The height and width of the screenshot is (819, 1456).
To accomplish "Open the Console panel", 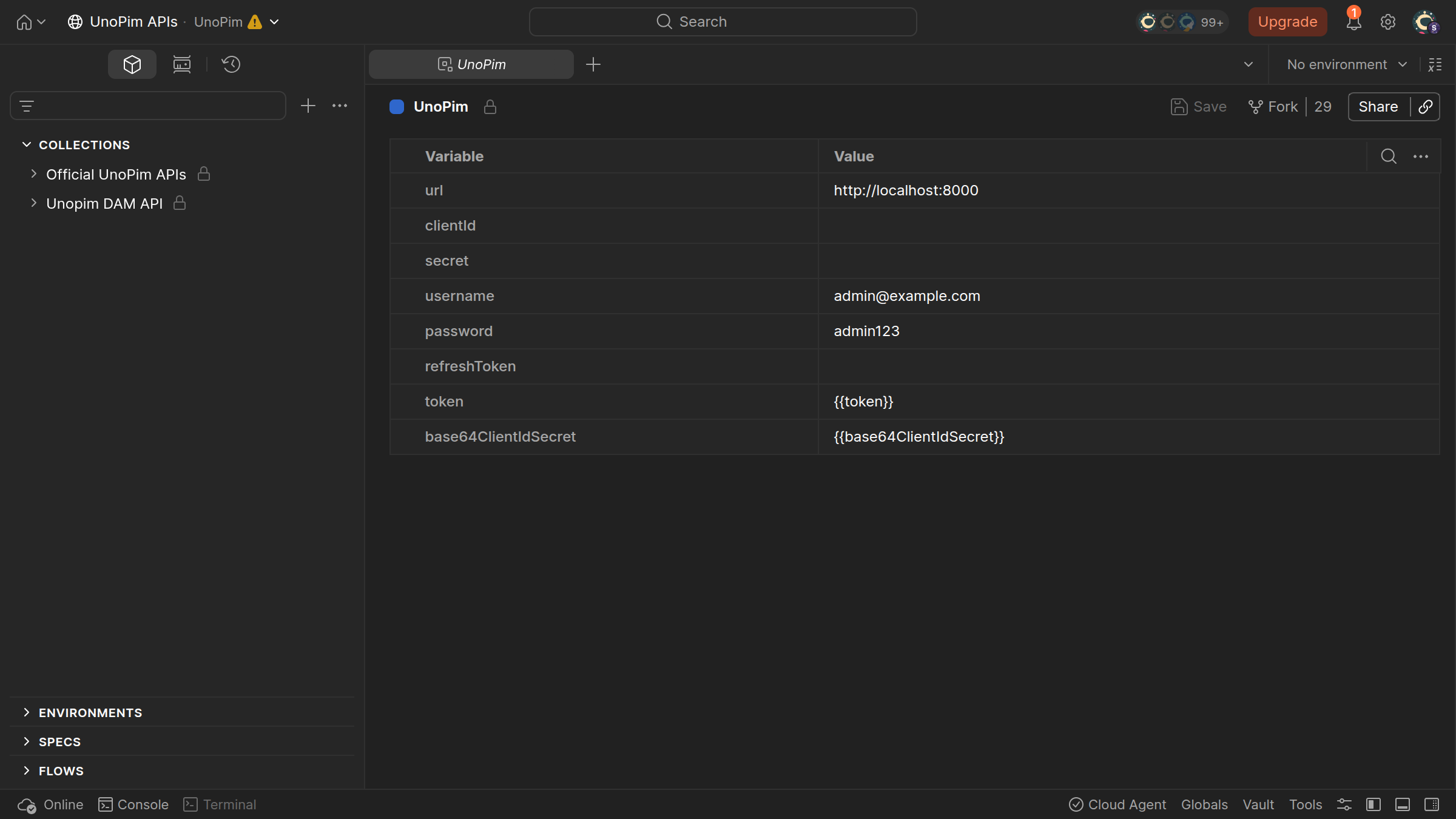I will click(x=133, y=804).
